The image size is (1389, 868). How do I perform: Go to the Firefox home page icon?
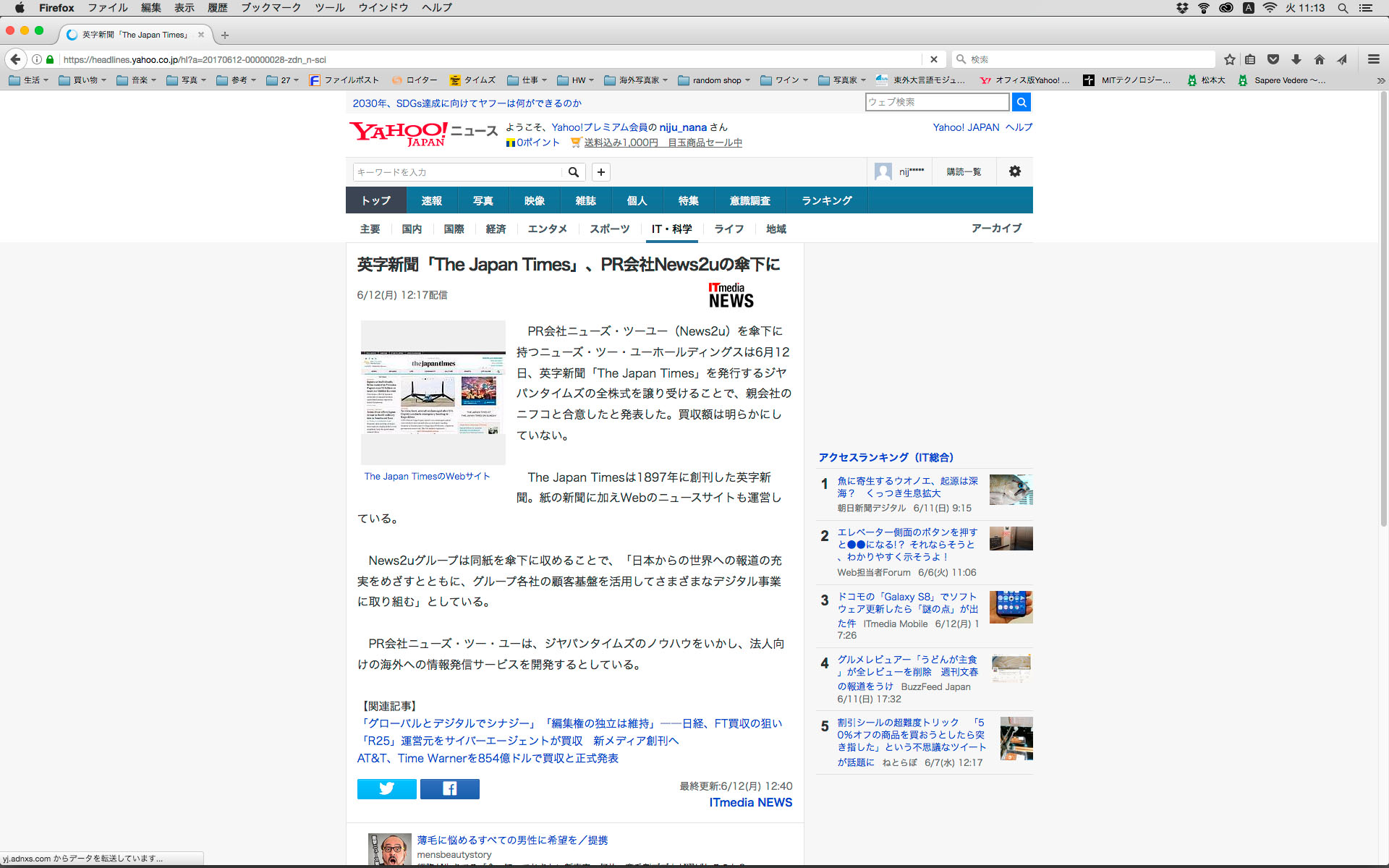coord(1320,59)
